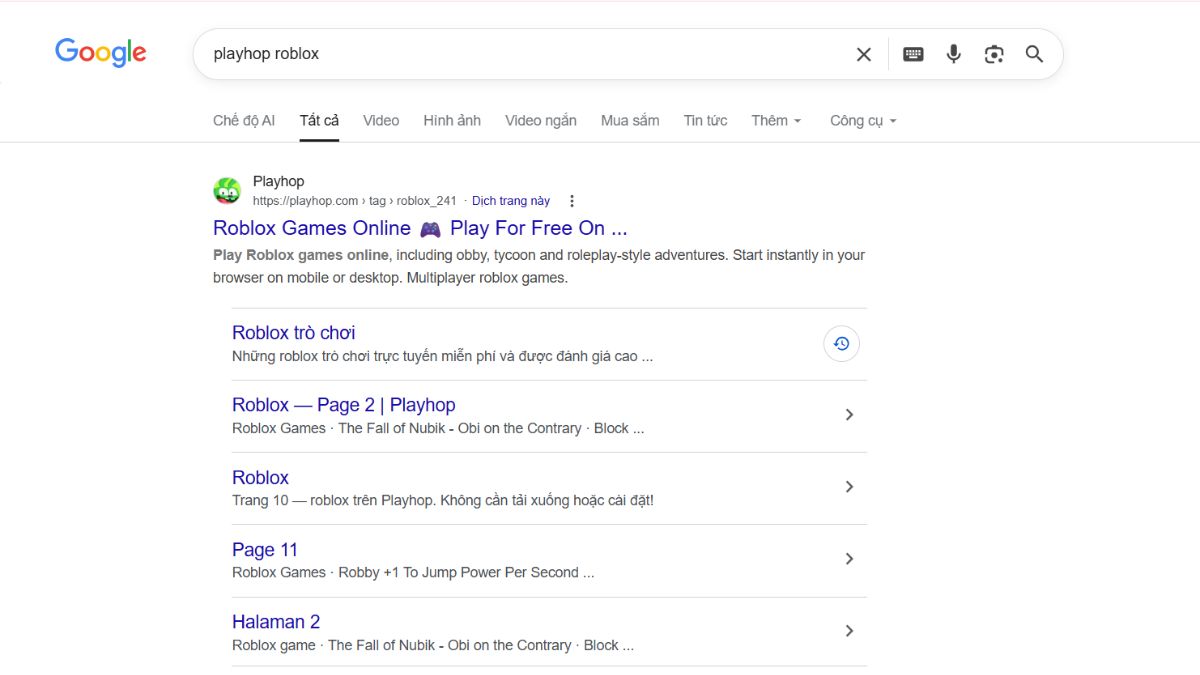
Task: Select the Chế độ AI tab
Action: (x=244, y=121)
